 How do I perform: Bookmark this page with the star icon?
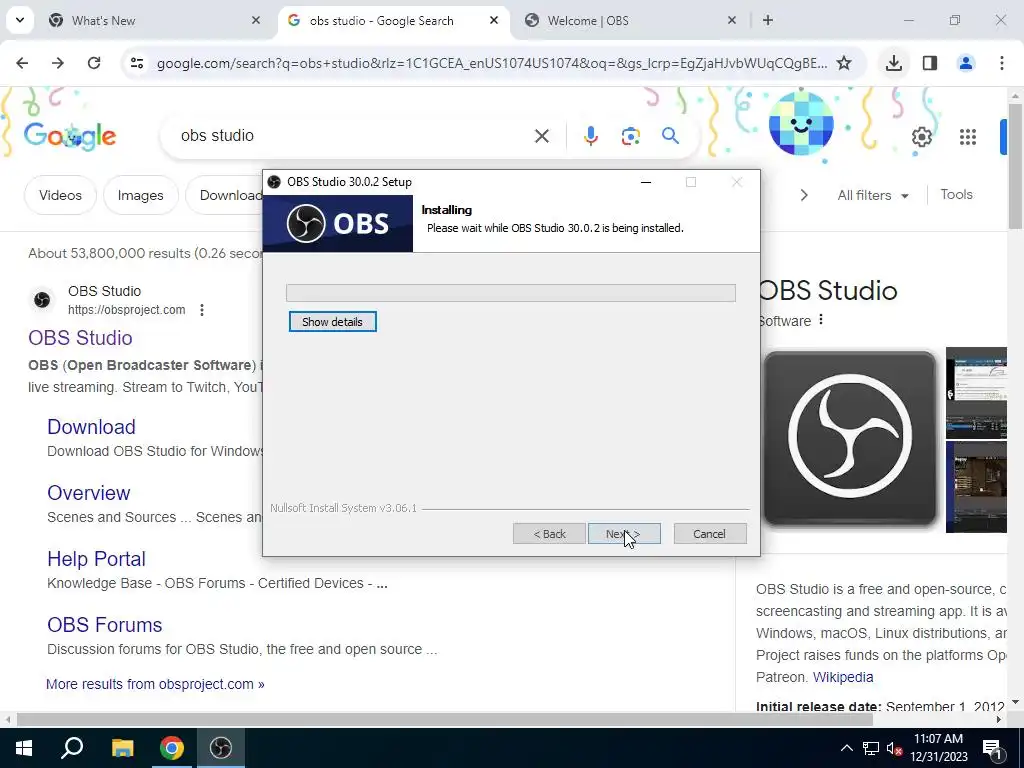tap(844, 63)
